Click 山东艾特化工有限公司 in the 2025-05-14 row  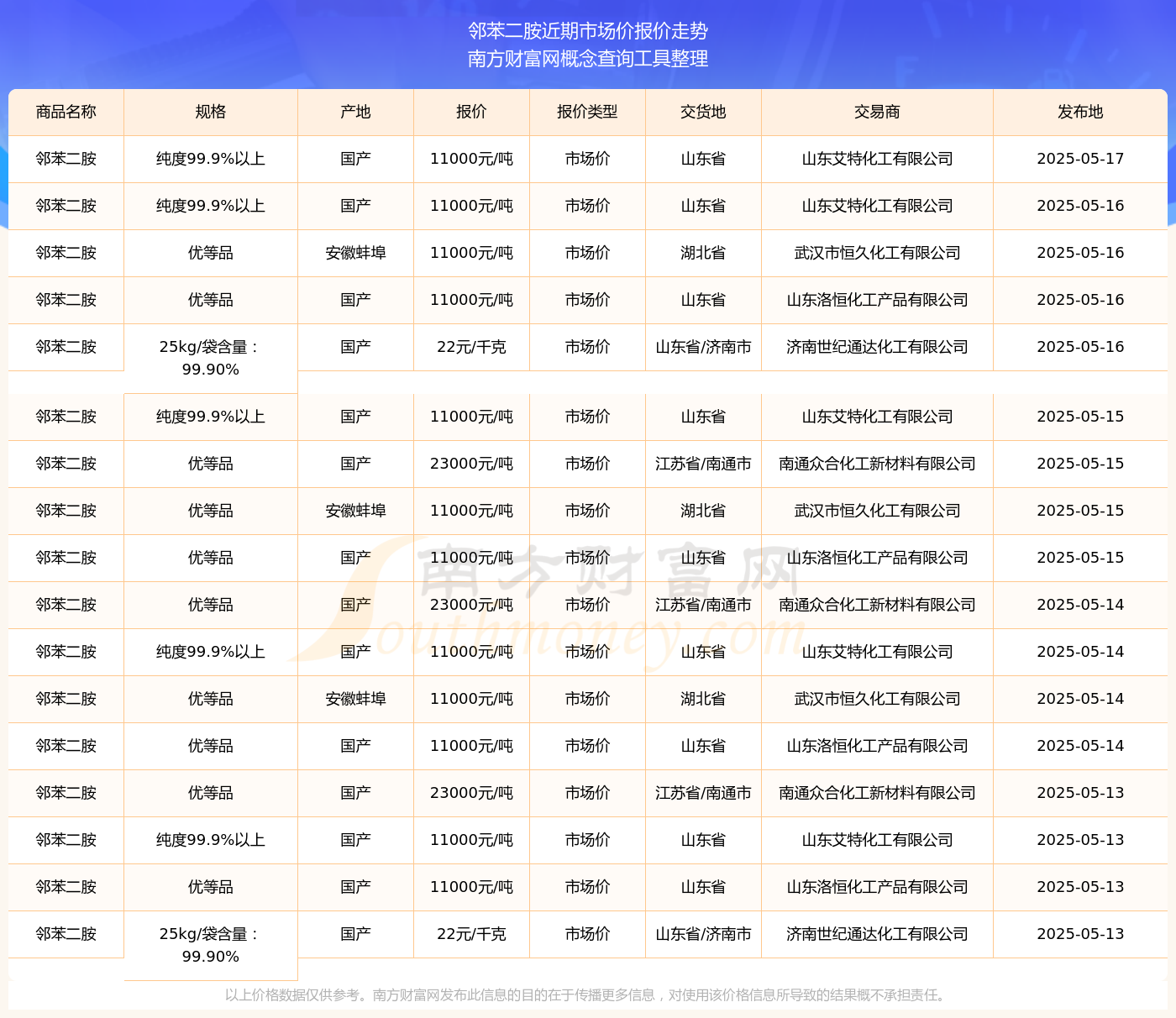click(878, 652)
